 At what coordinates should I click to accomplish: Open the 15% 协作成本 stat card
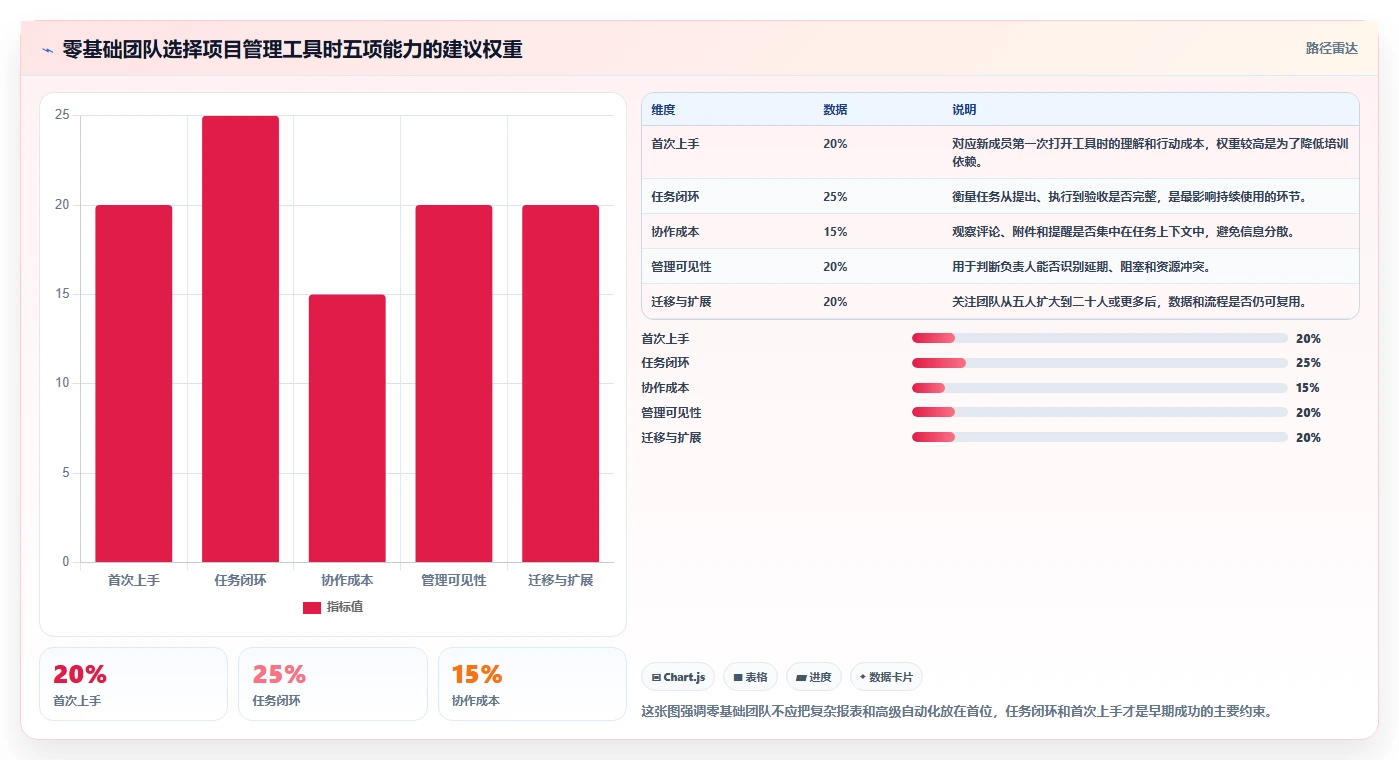(x=532, y=684)
